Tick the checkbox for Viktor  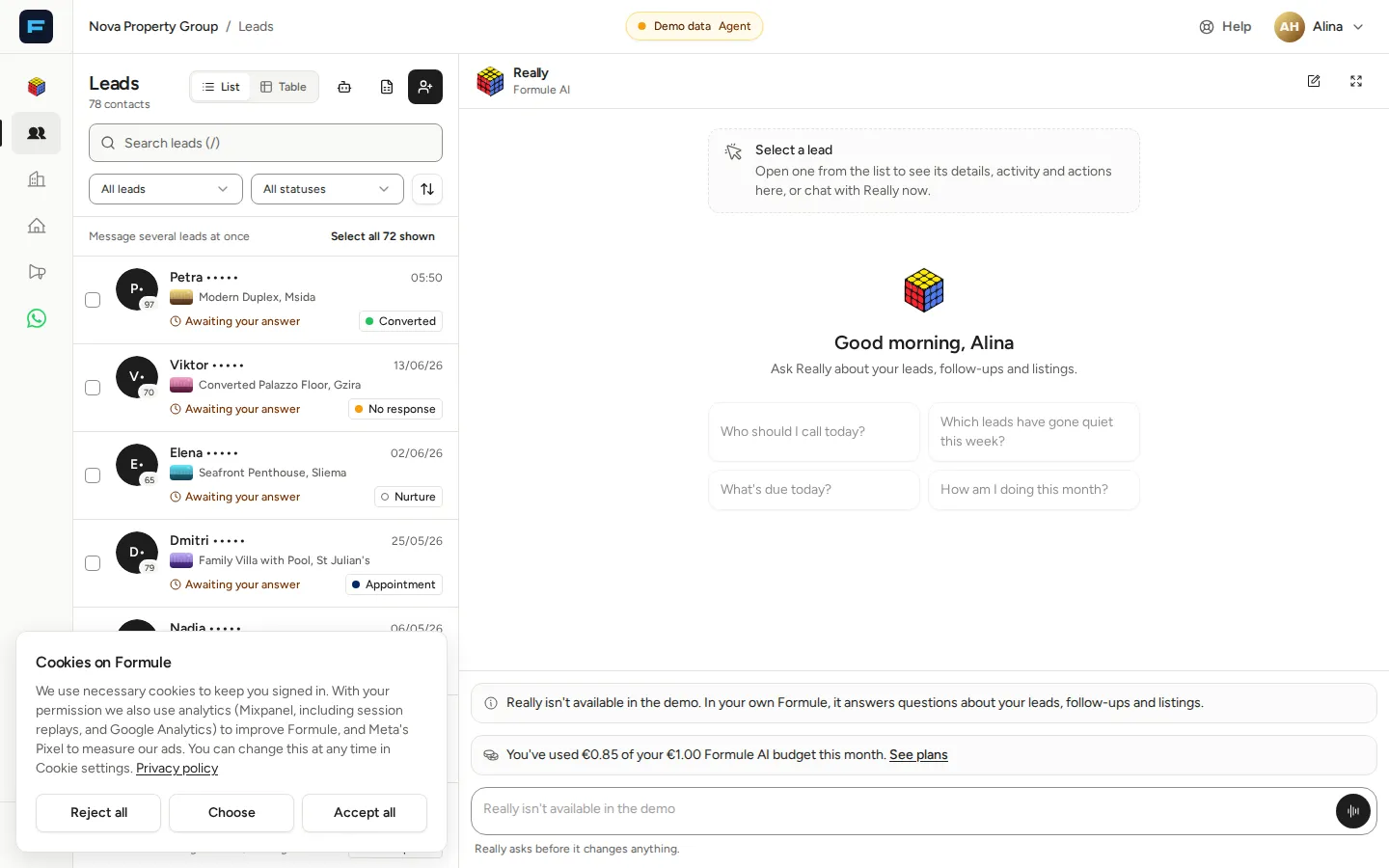(93, 388)
